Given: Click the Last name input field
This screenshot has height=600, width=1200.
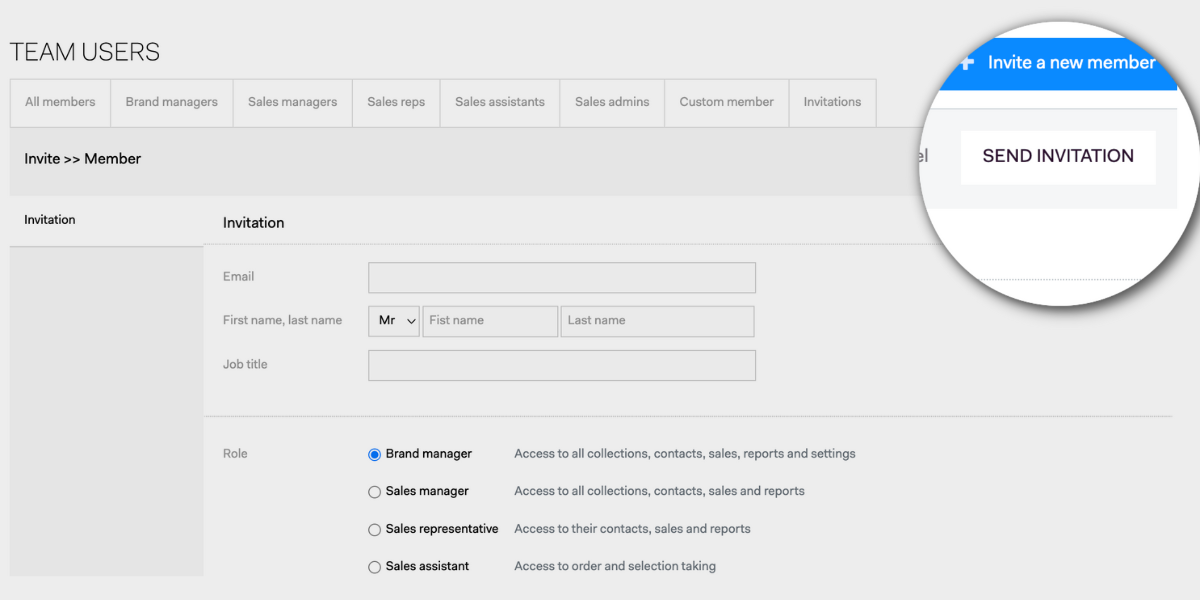Looking at the screenshot, I should point(657,321).
